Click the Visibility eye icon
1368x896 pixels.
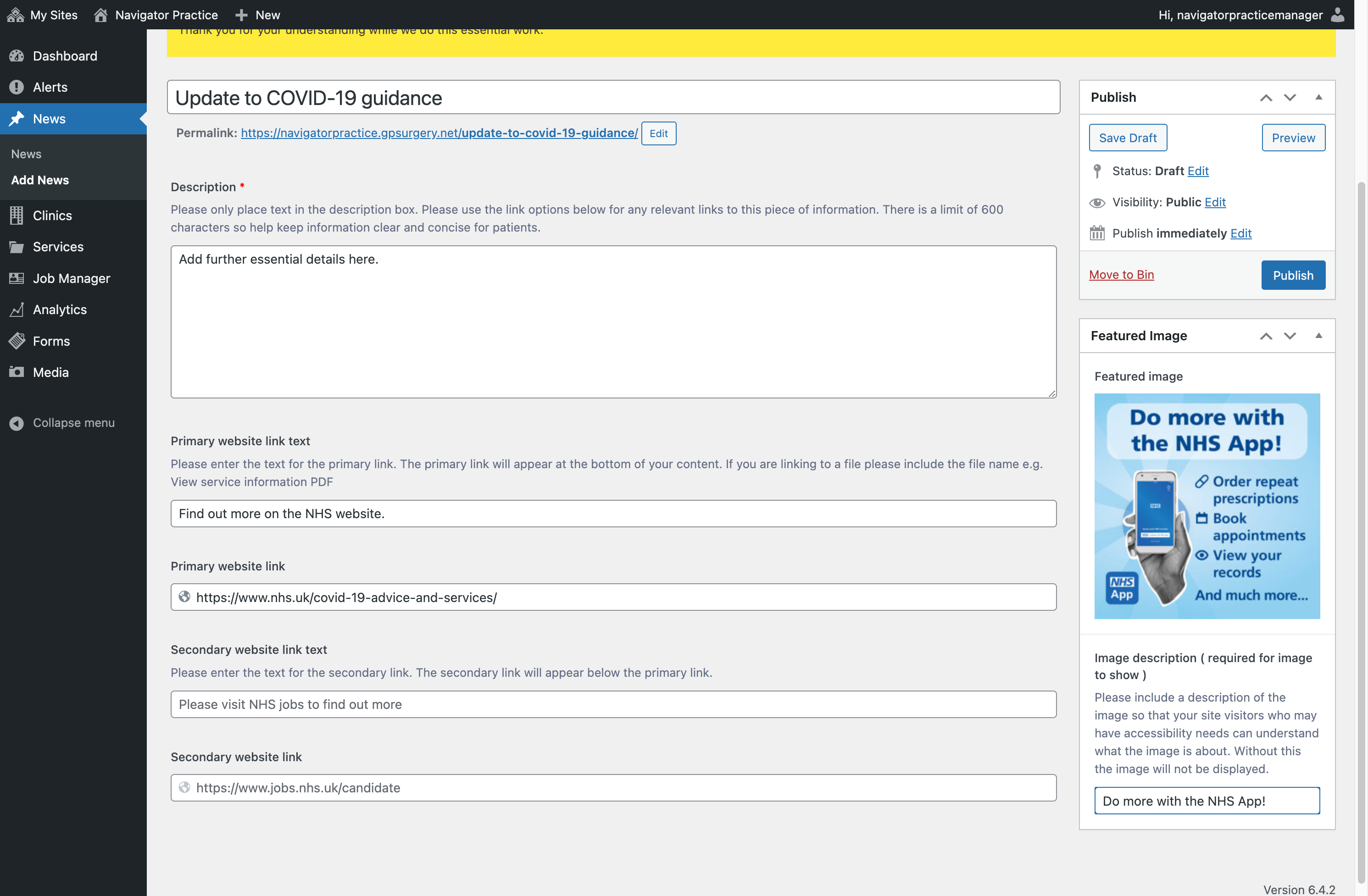pyautogui.click(x=1097, y=202)
